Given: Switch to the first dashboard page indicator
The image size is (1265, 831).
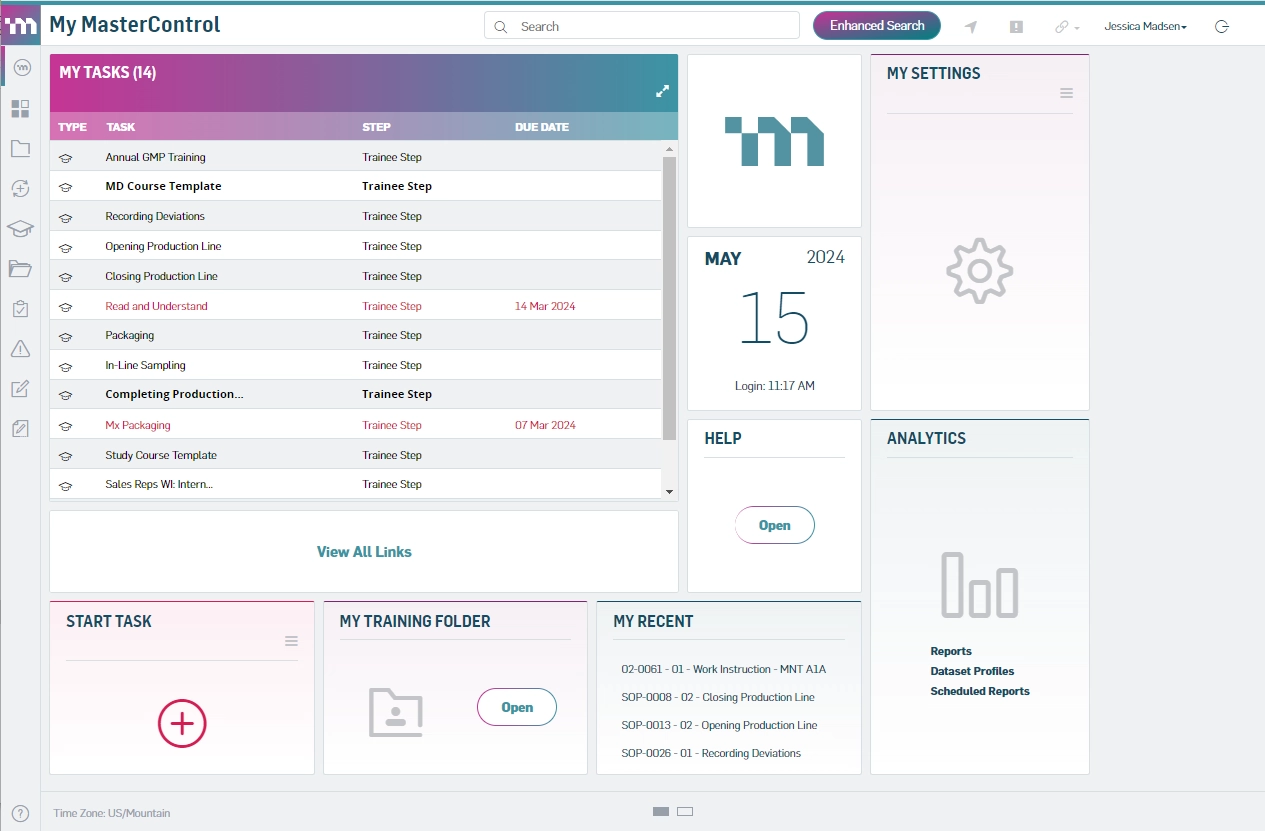Looking at the screenshot, I should pos(661,812).
